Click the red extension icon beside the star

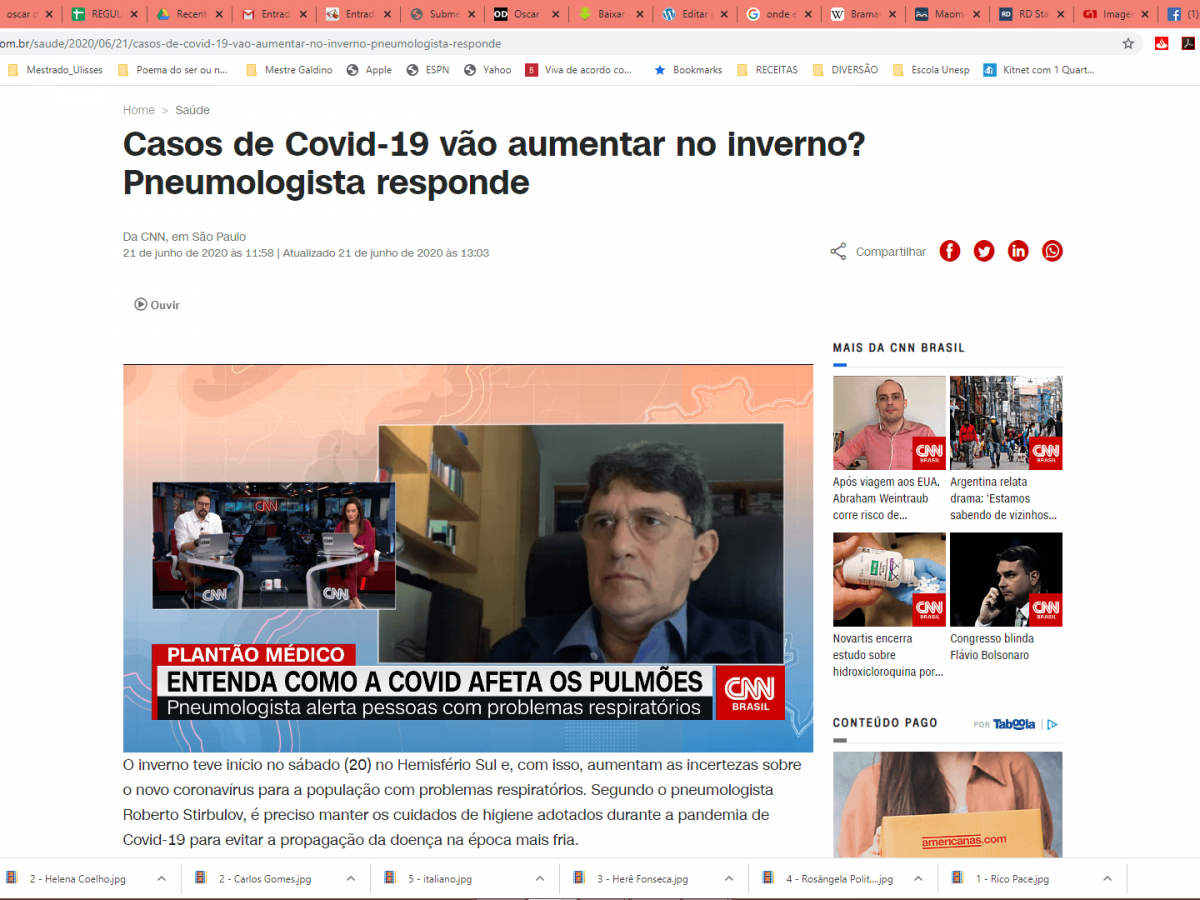(1161, 44)
